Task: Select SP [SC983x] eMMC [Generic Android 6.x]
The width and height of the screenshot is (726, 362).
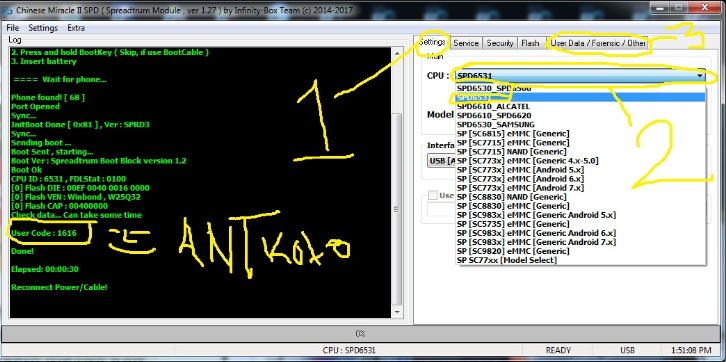Action: (581, 233)
